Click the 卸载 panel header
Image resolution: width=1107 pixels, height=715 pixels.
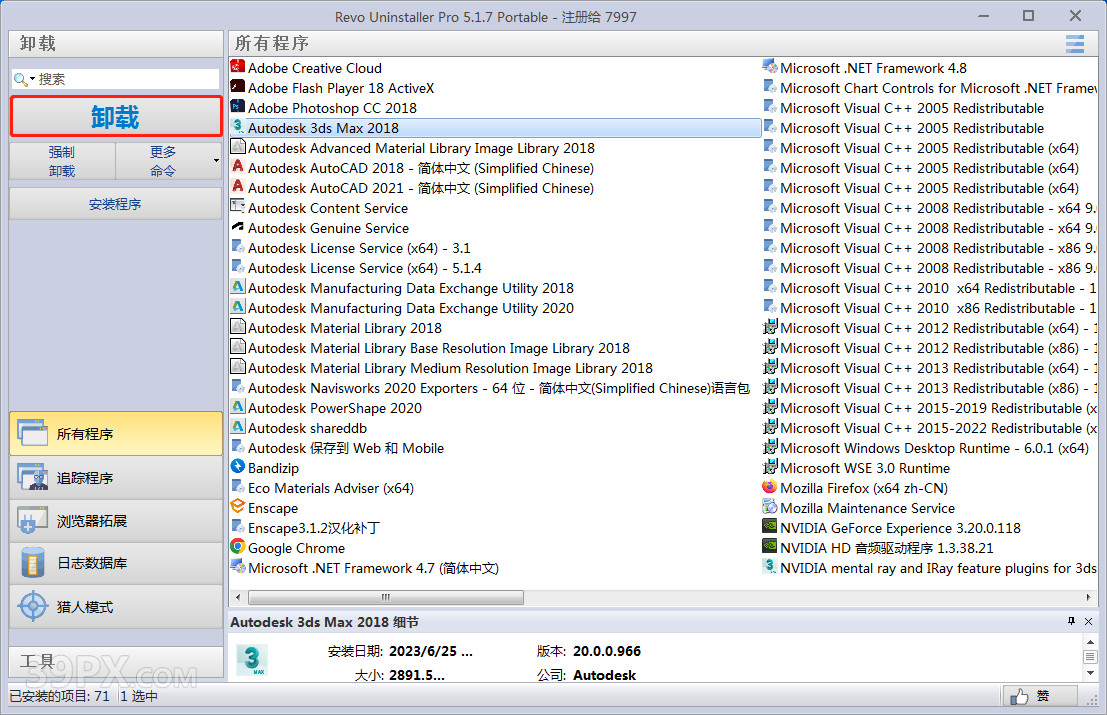[x=116, y=44]
